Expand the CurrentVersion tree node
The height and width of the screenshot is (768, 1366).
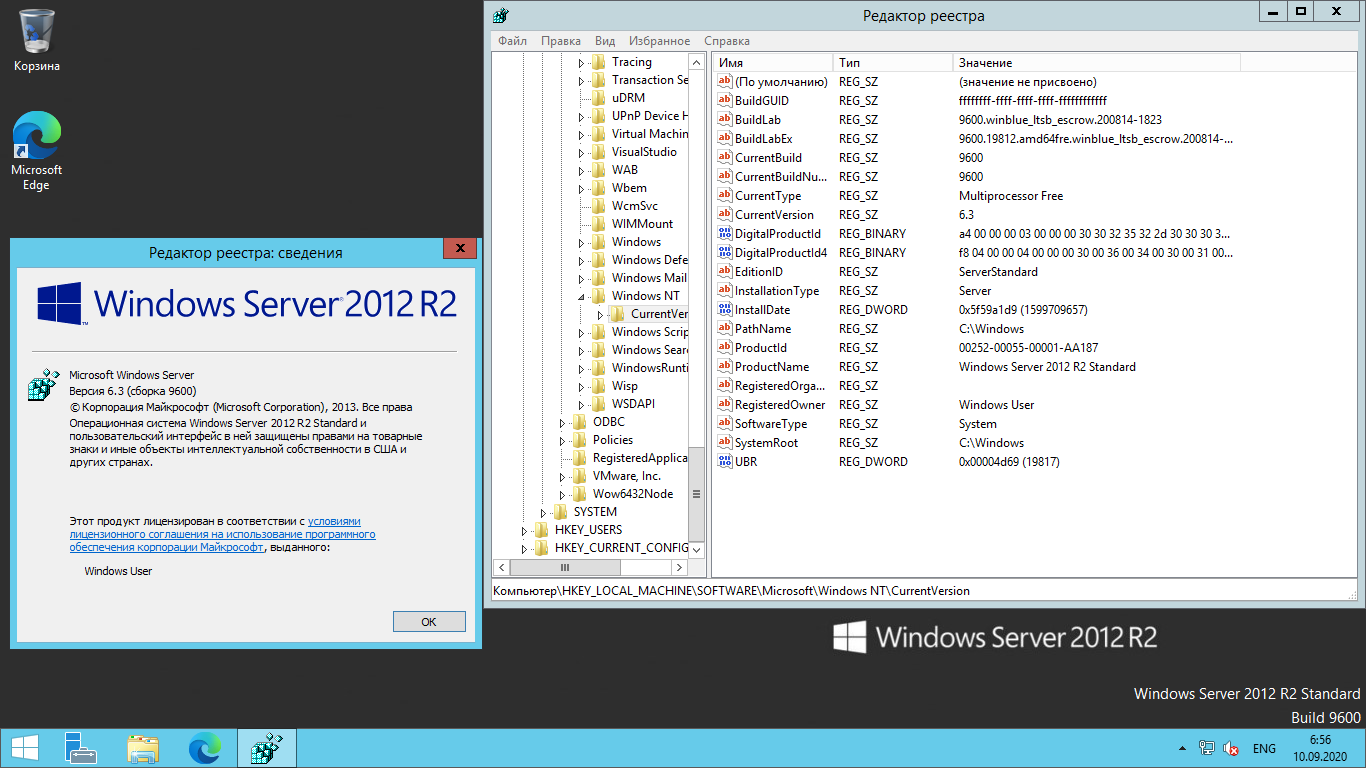[600, 314]
